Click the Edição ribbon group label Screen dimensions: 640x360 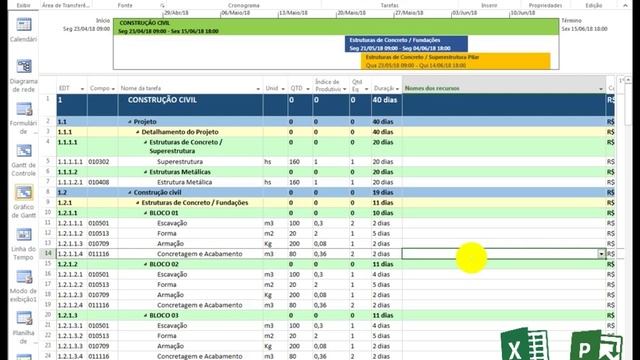593,5
